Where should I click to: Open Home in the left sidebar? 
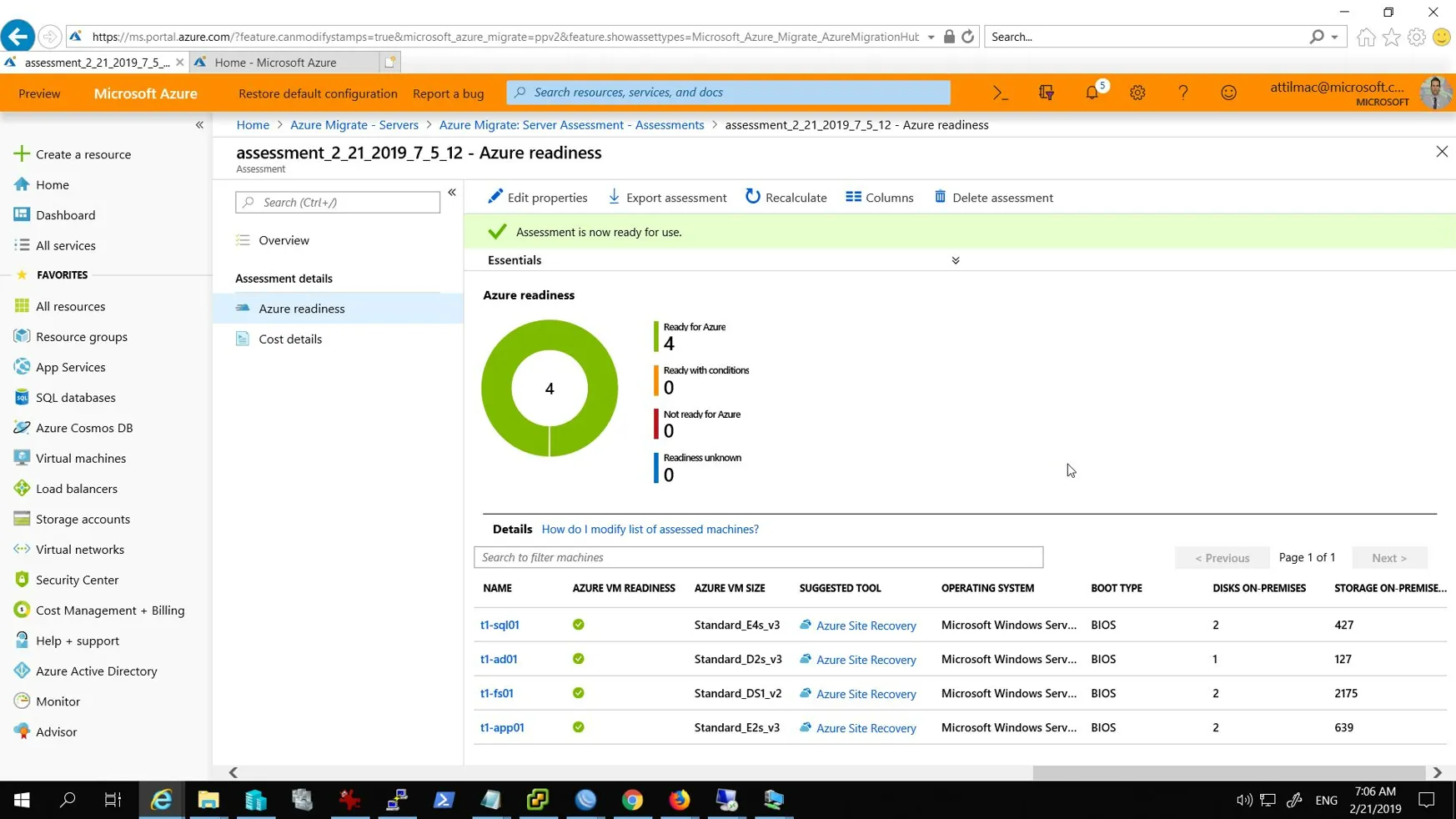[x=52, y=184]
